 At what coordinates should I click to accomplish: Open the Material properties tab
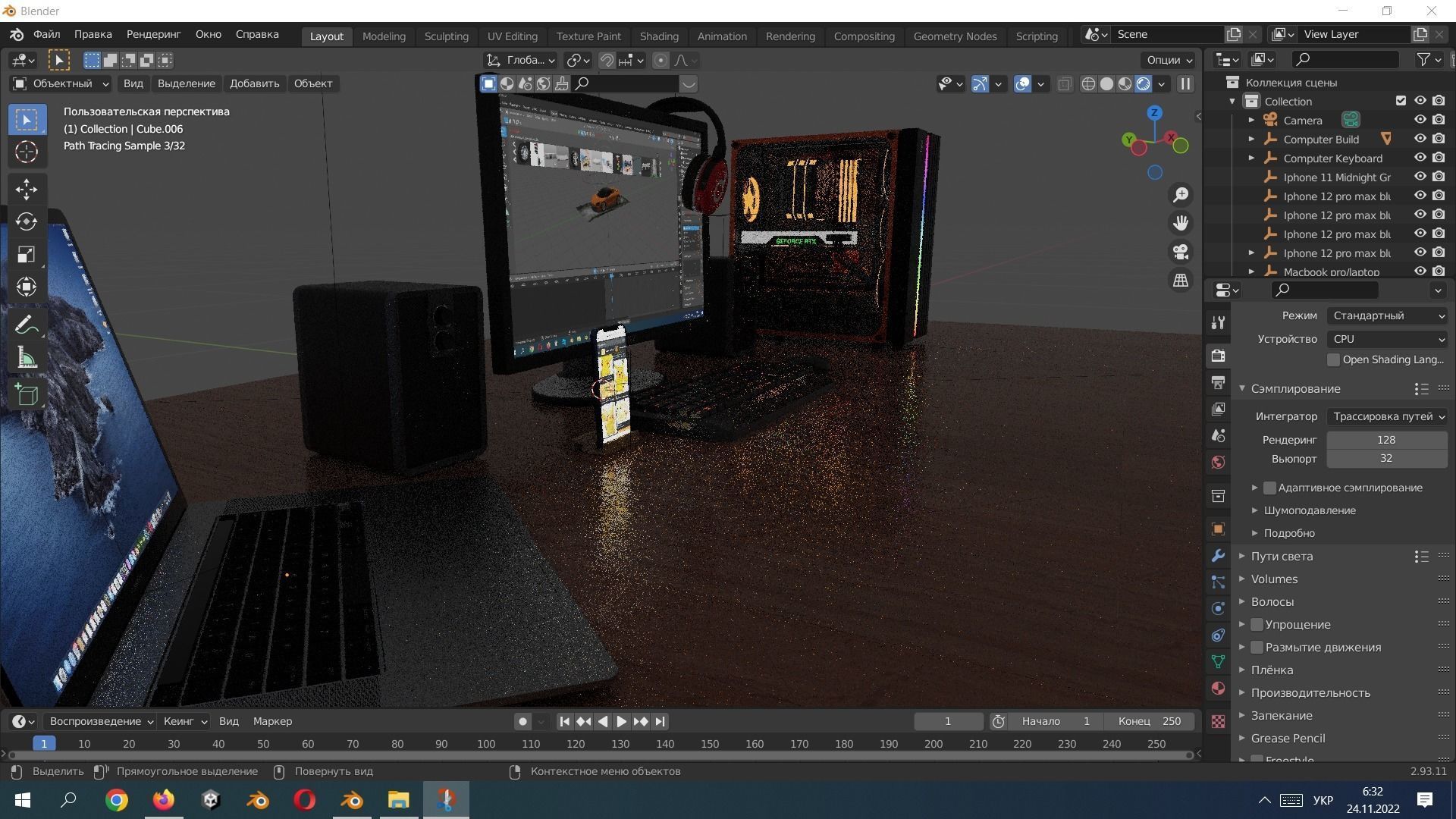click(1218, 689)
